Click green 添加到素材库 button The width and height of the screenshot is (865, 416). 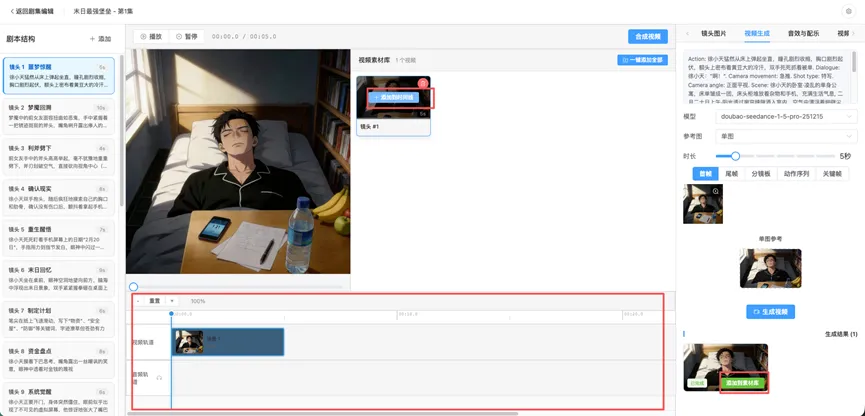point(743,382)
